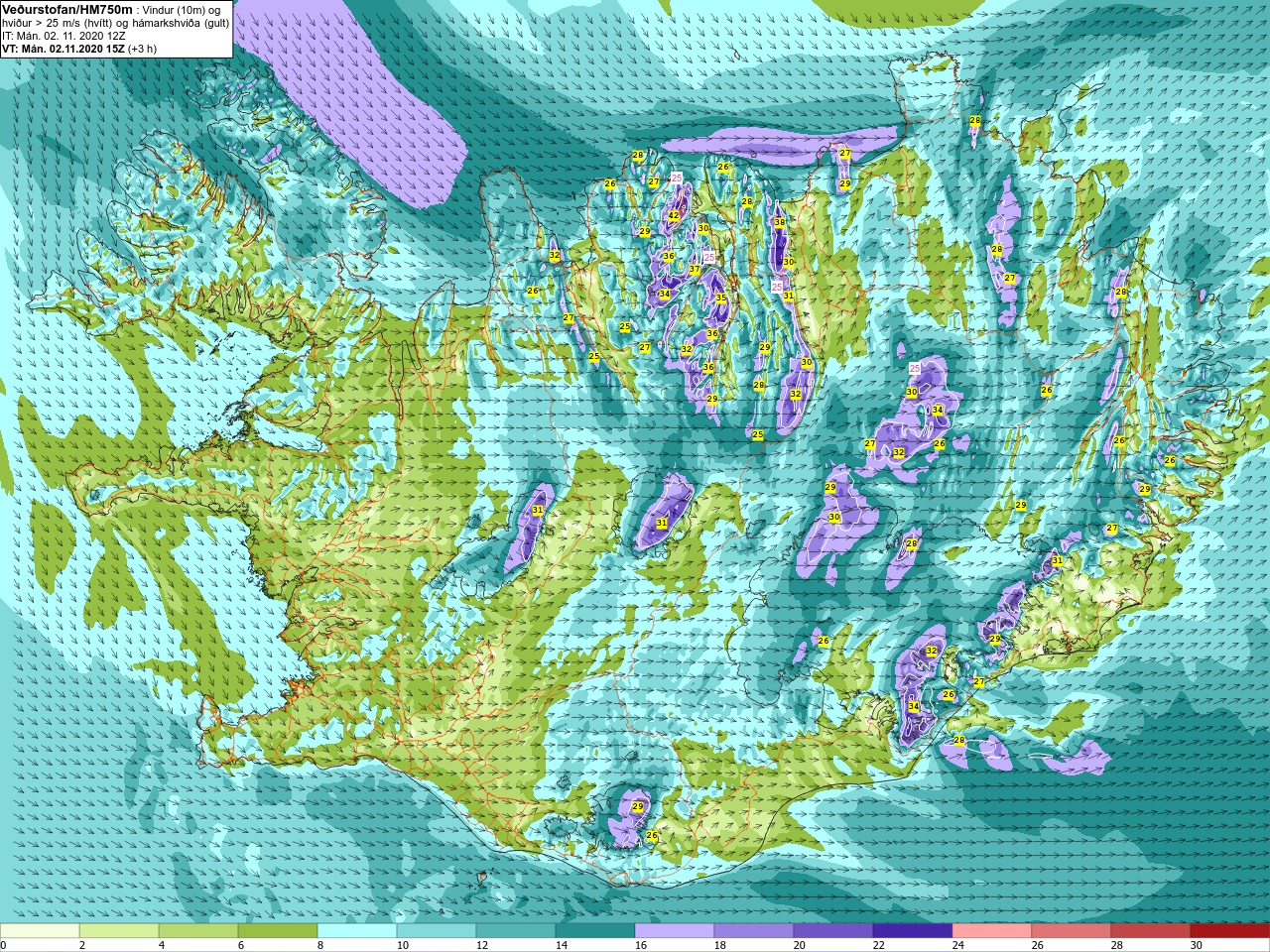Viewport: 1270px width, 952px height.
Task: Select the turquoise 10–12 m/s legend swatch
Action: [x=437, y=931]
